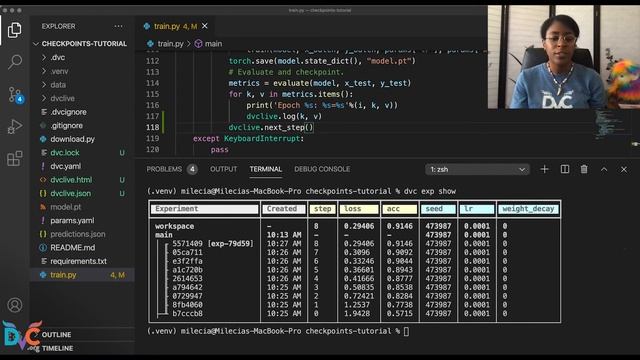This screenshot has width=640, height=360.
Task: Click the workspace row in table
Action: 174,226
